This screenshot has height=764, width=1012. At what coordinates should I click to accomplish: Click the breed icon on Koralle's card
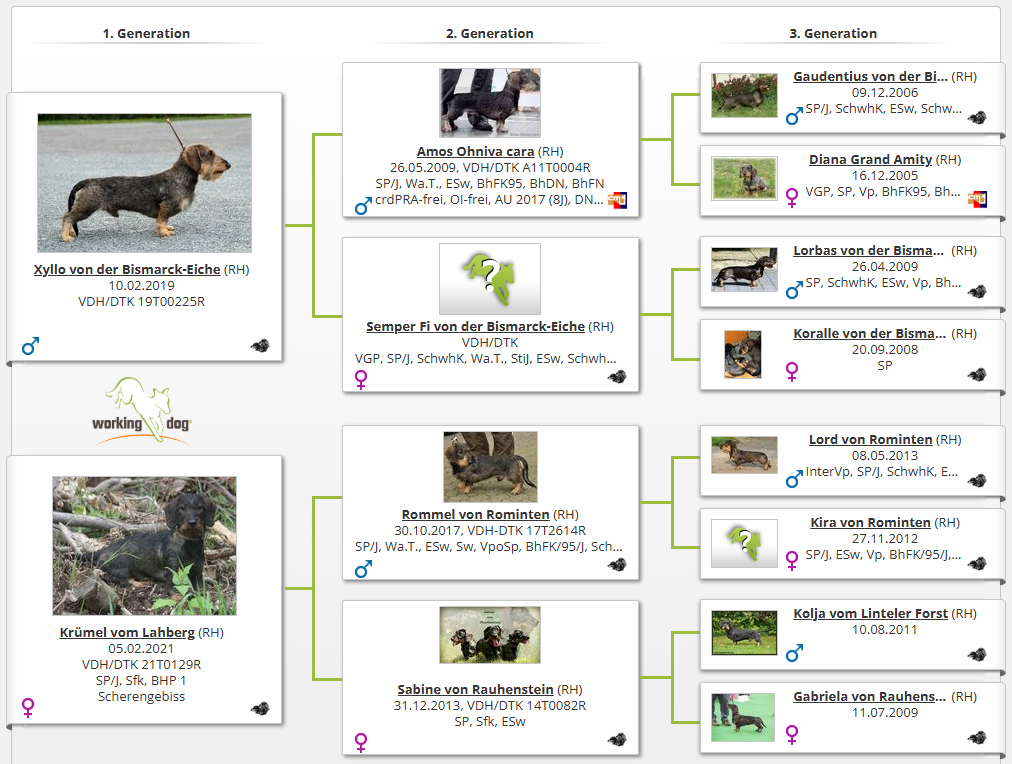[x=977, y=375]
